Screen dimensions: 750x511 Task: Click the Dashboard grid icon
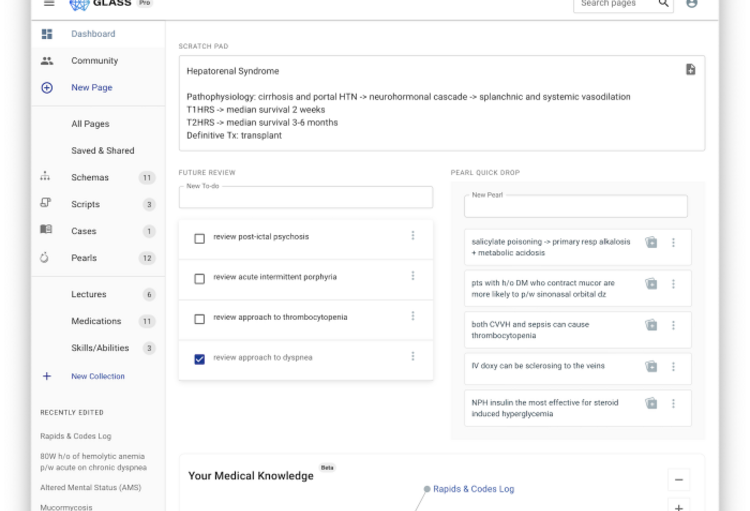point(47,34)
